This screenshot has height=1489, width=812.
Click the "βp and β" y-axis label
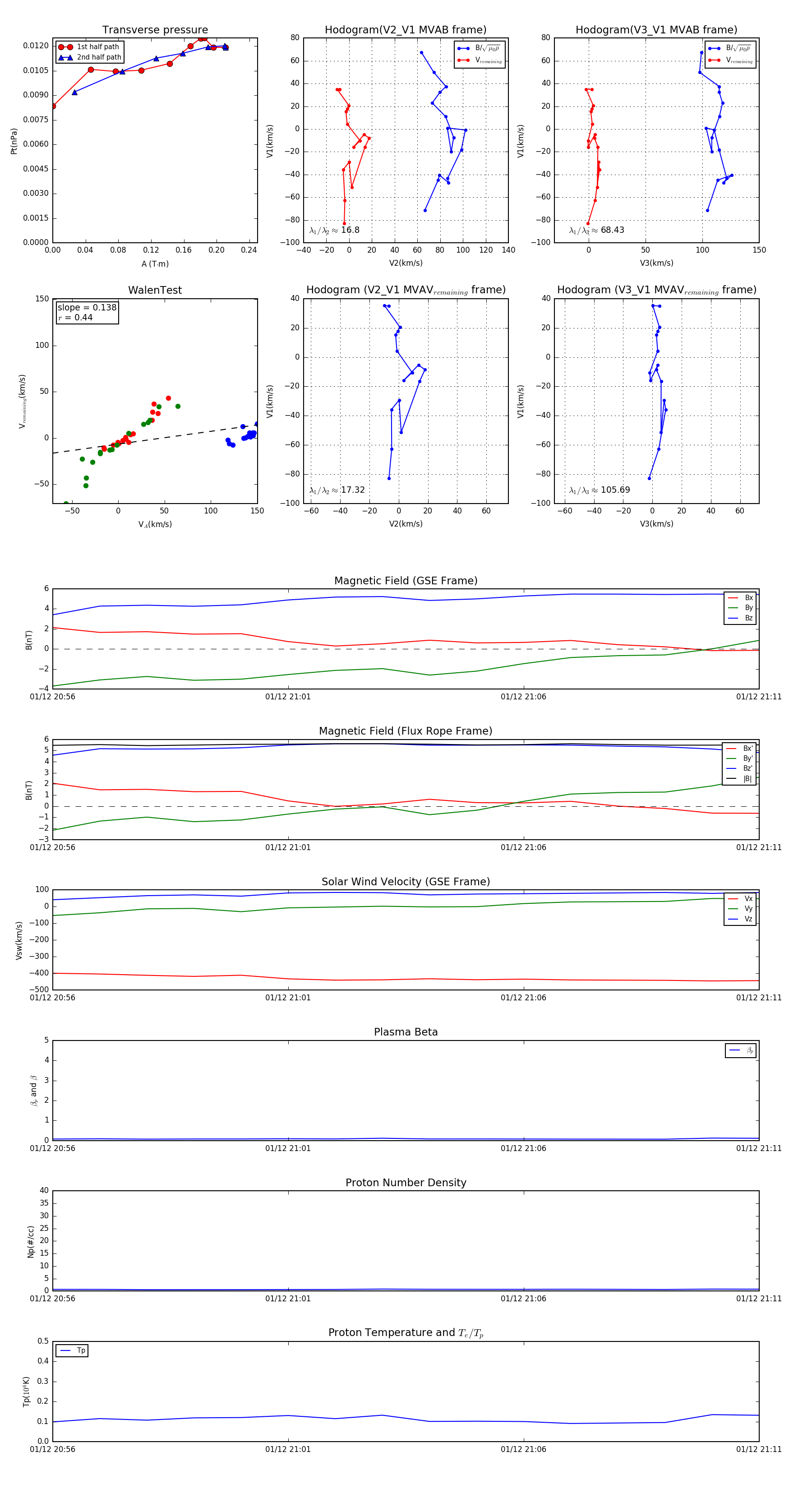tap(33, 1091)
